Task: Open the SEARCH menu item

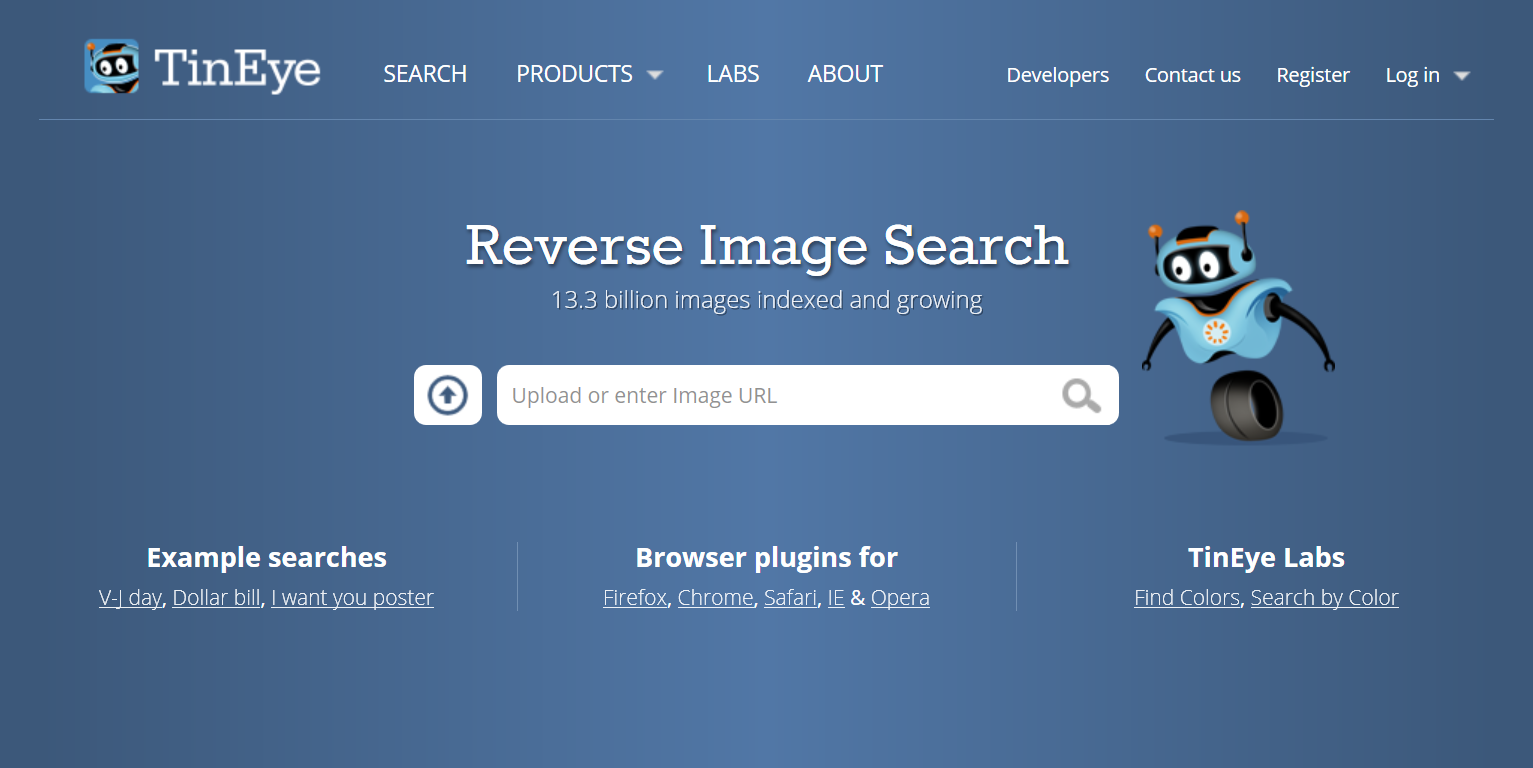Action: (425, 74)
